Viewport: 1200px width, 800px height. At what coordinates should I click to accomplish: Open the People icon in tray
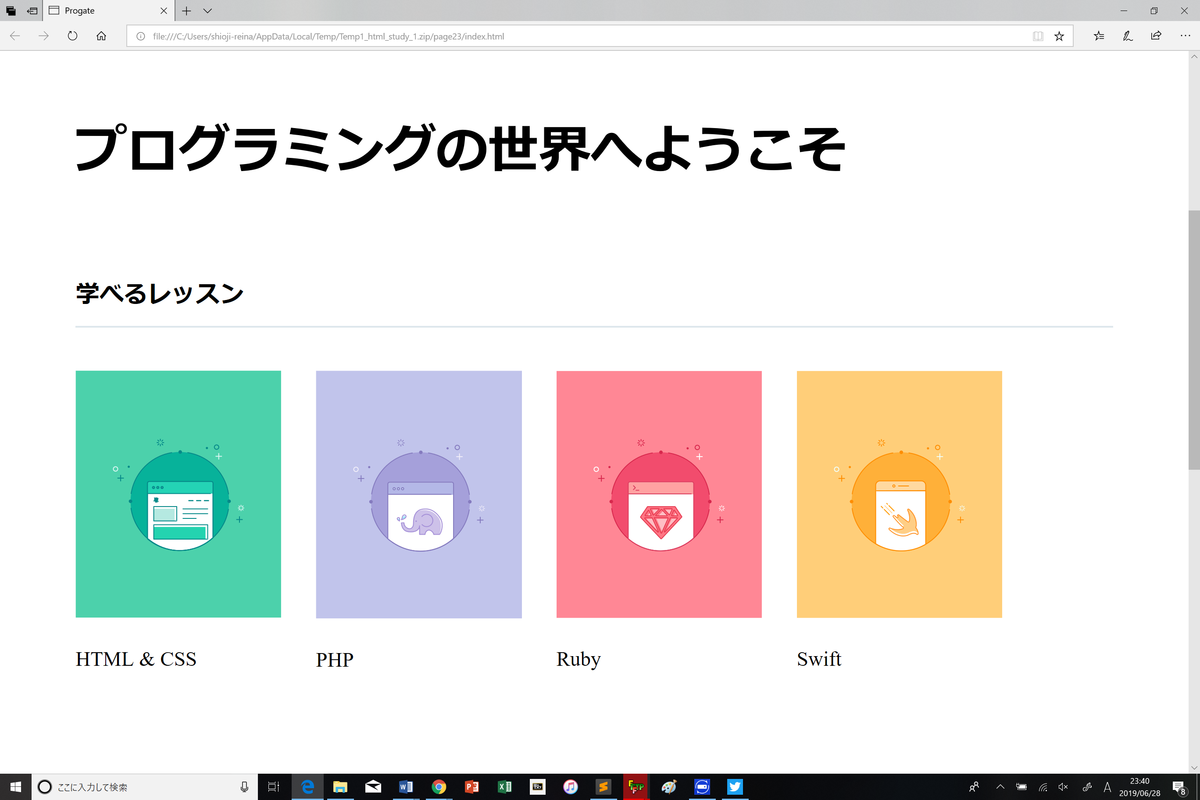[974, 787]
